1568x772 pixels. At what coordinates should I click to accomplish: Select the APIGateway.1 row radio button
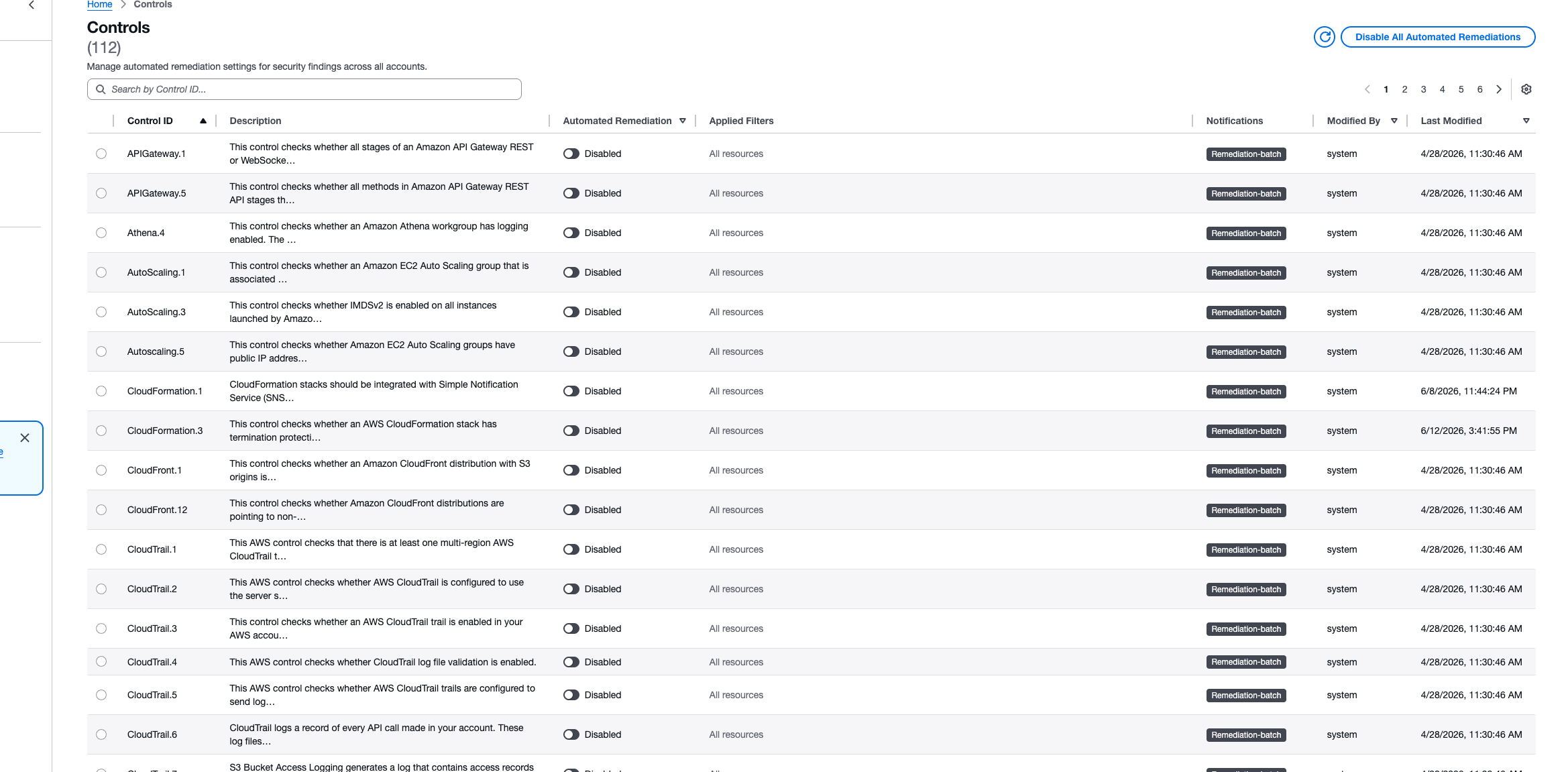click(x=101, y=154)
